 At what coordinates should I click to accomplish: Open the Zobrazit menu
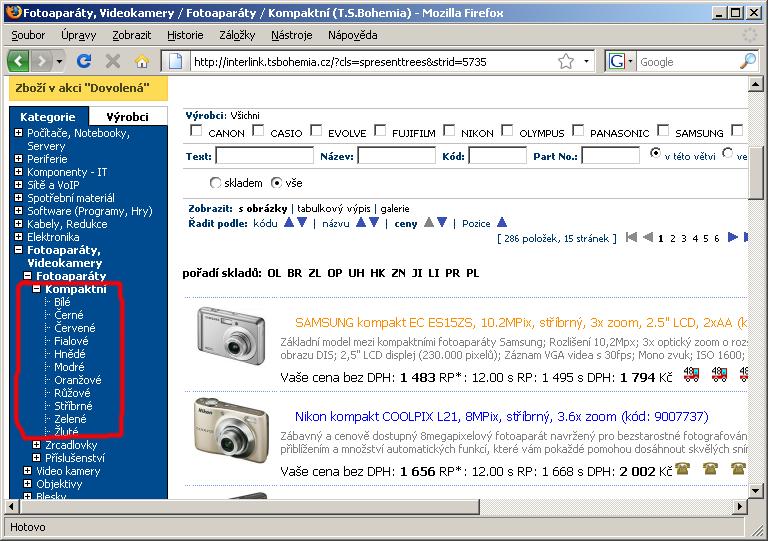coord(131,35)
